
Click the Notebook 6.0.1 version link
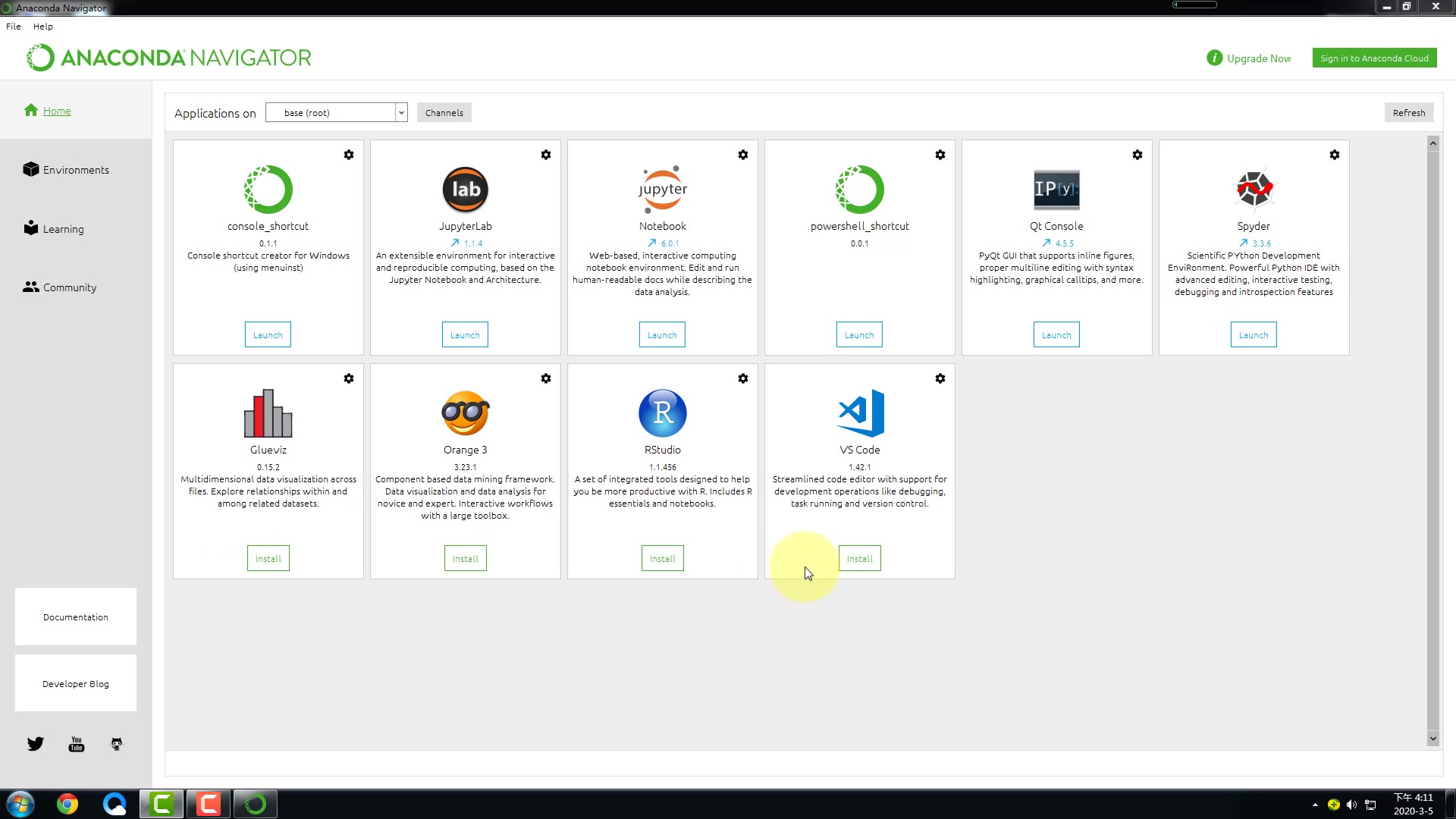670,243
